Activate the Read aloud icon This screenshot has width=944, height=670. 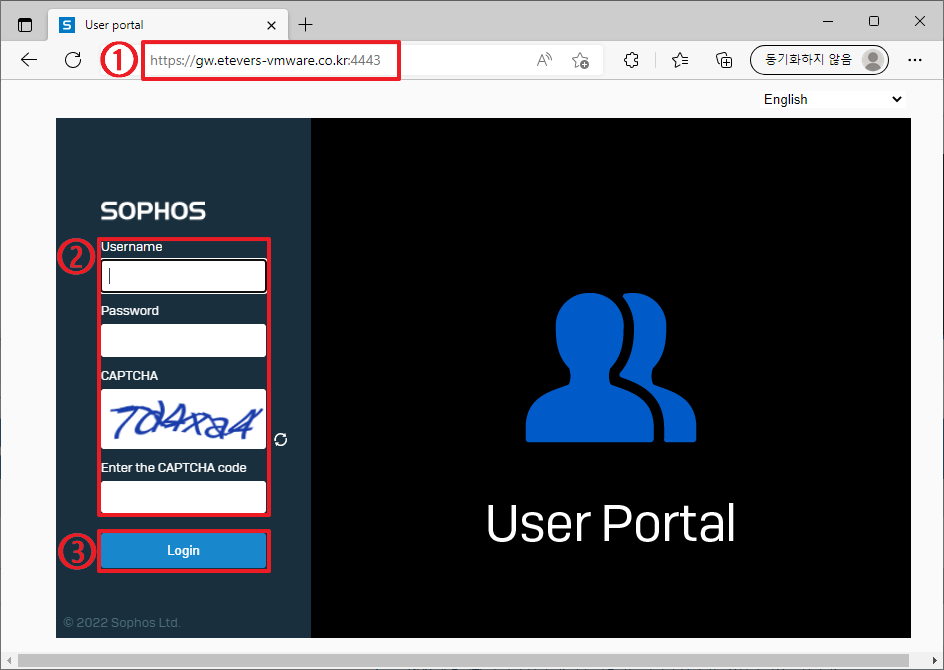click(x=544, y=60)
